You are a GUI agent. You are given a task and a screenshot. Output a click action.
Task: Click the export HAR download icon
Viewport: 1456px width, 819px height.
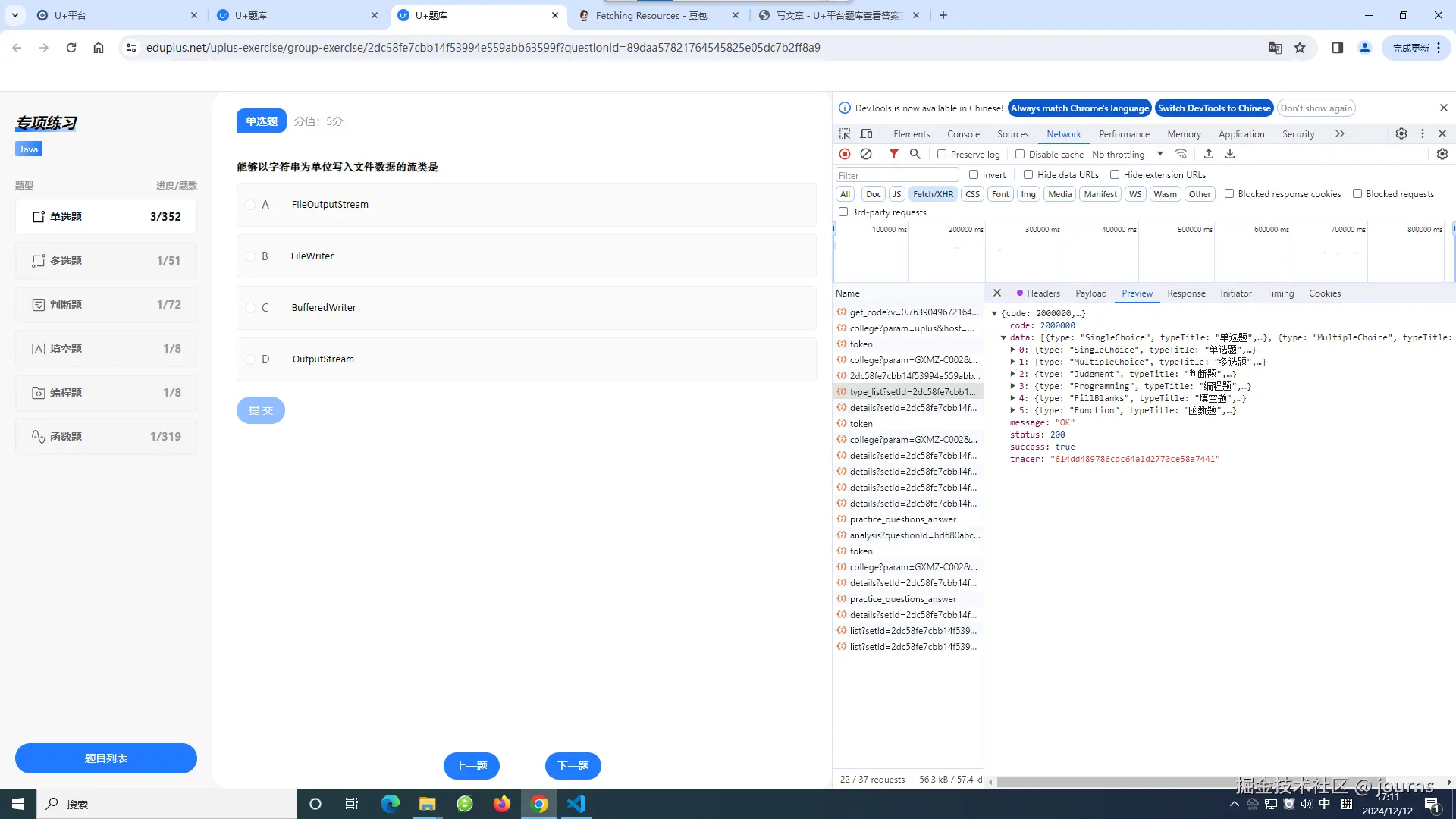coord(1230,154)
